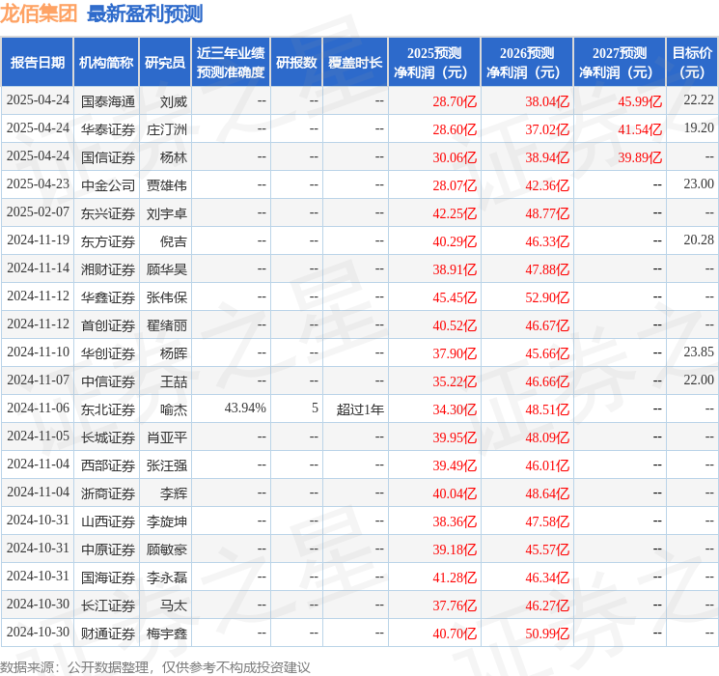
Task: Select the 研报数 column header
Action: pyautogui.click(x=296, y=62)
